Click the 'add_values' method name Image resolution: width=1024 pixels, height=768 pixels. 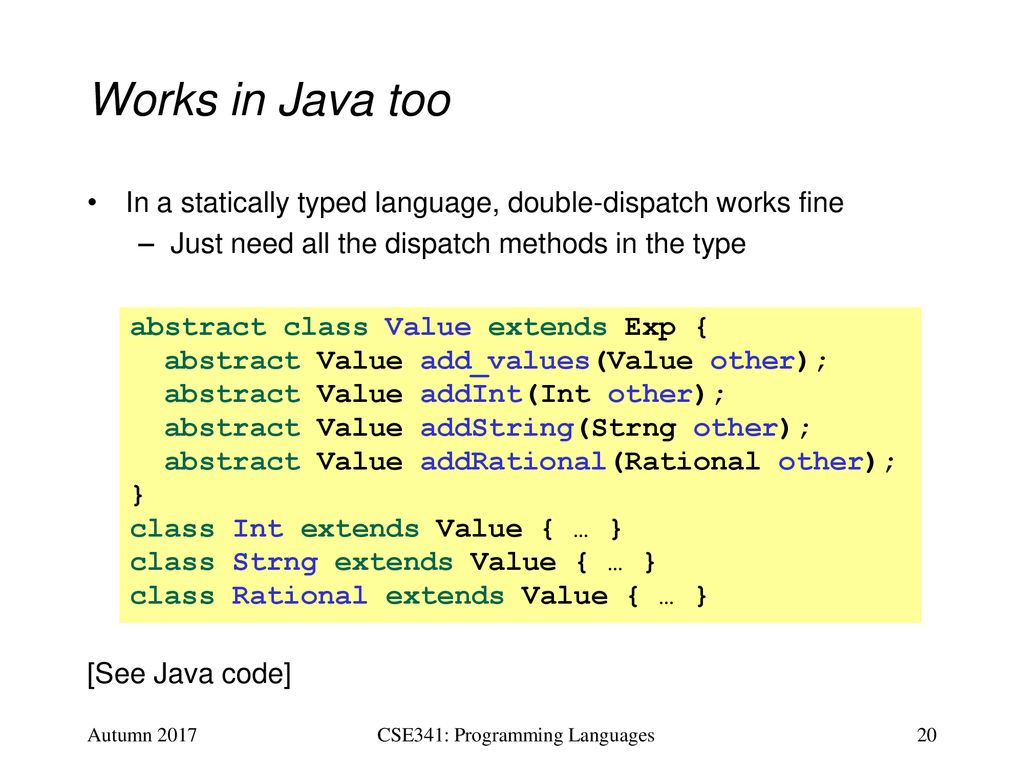pos(505,362)
